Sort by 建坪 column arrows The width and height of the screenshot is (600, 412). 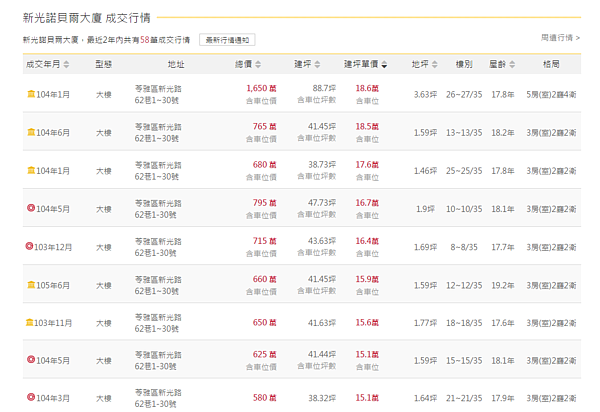pyautogui.click(x=317, y=64)
